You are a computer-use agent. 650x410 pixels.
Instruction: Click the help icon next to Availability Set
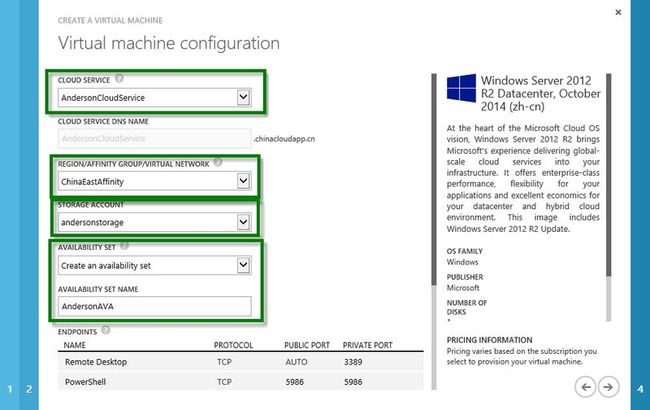click(124, 246)
